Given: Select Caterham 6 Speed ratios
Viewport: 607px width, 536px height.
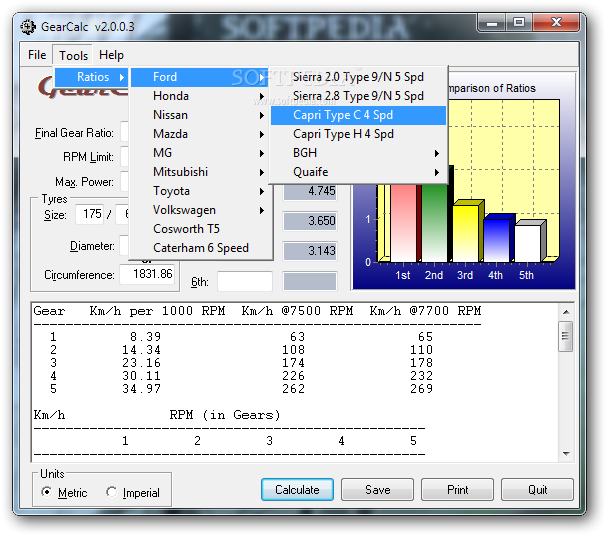Looking at the screenshot, I should coord(200,248).
